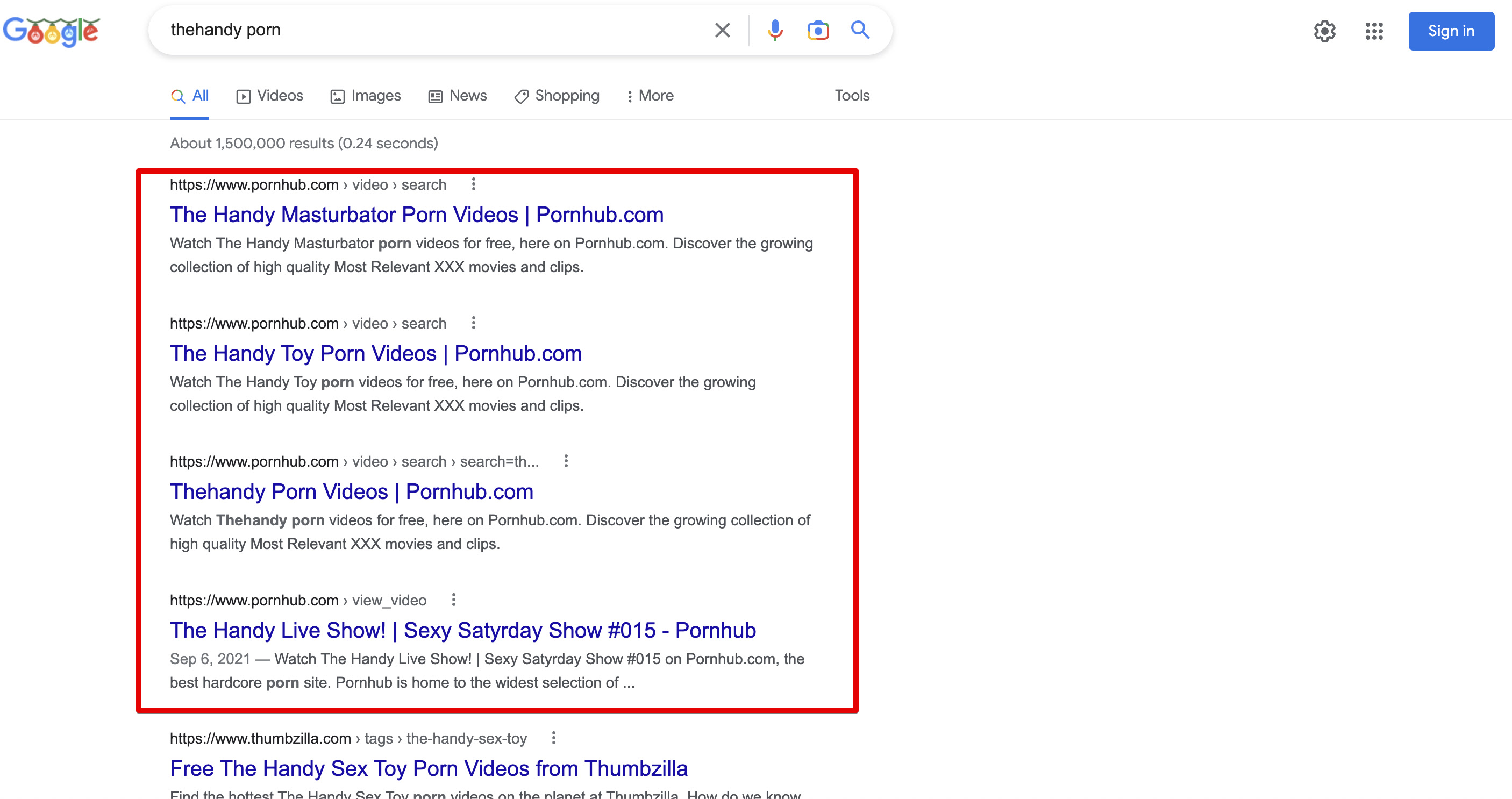Click the three-dot menu next to second result
Viewport: 1512px width, 799px height.
click(x=475, y=322)
